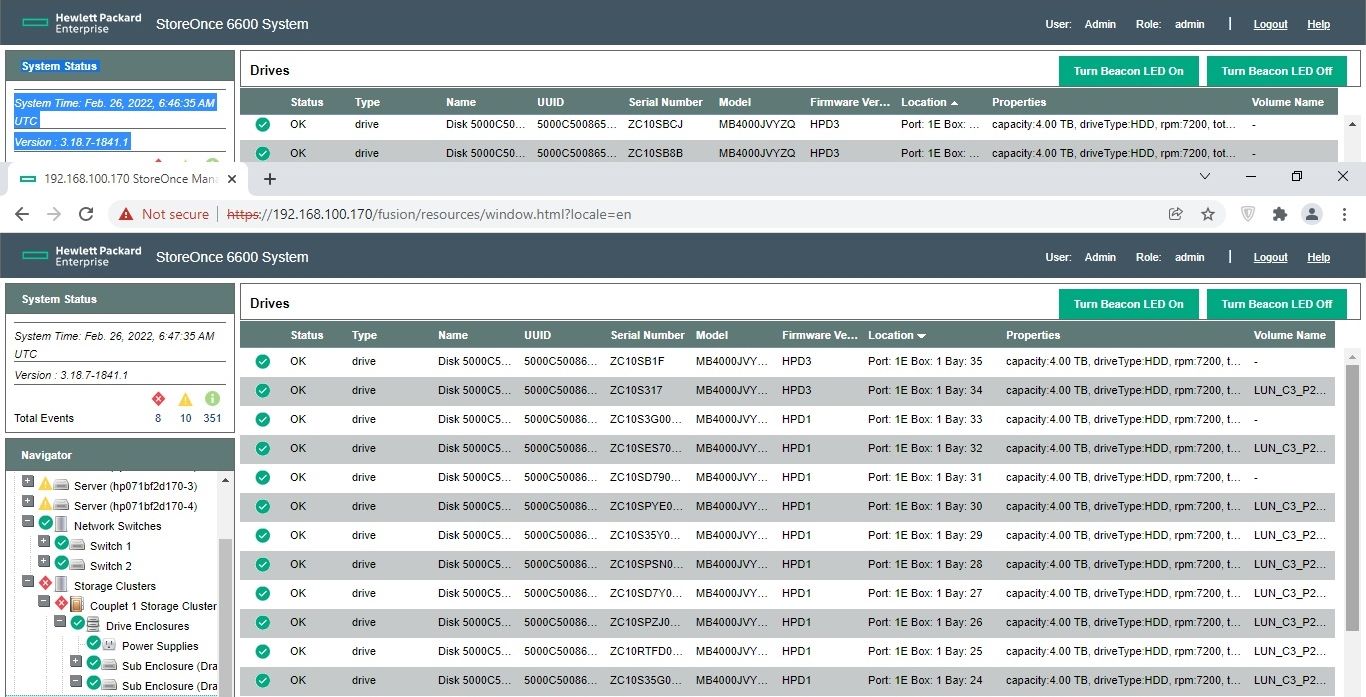Close the 192.168.100.170 StoreOnce tab
This screenshot has height=697, width=1366.
[x=232, y=179]
